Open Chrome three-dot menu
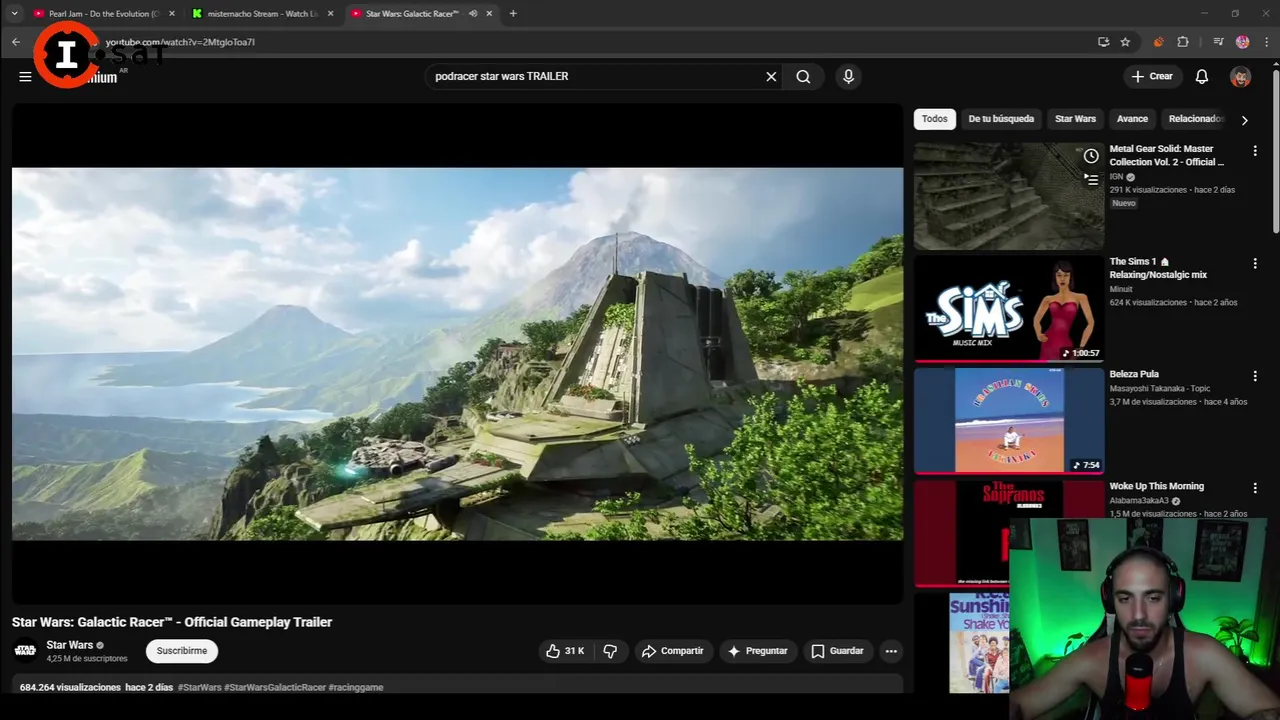1280x720 pixels. pos(1266,42)
